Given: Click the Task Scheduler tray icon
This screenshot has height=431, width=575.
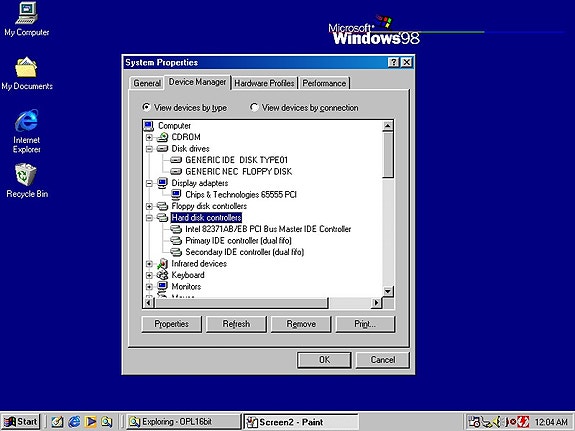Looking at the screenshot, I should click(x=474, y=422).
